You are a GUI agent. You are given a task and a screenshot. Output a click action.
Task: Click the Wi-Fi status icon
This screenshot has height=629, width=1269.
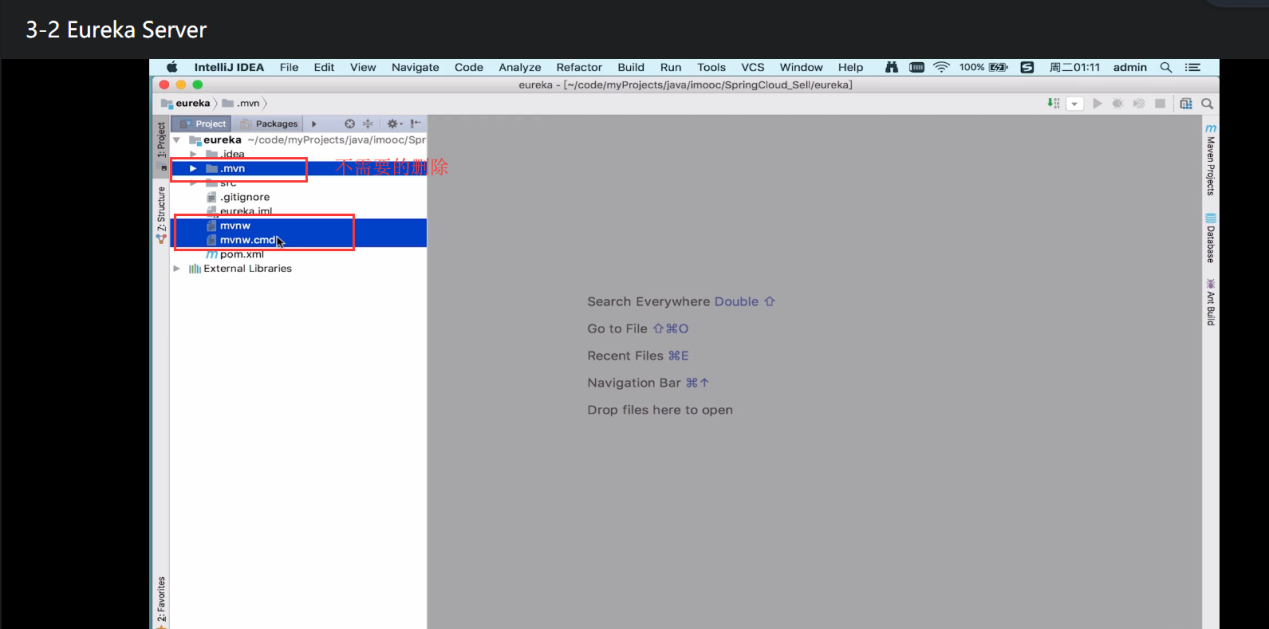coord(941,67)
